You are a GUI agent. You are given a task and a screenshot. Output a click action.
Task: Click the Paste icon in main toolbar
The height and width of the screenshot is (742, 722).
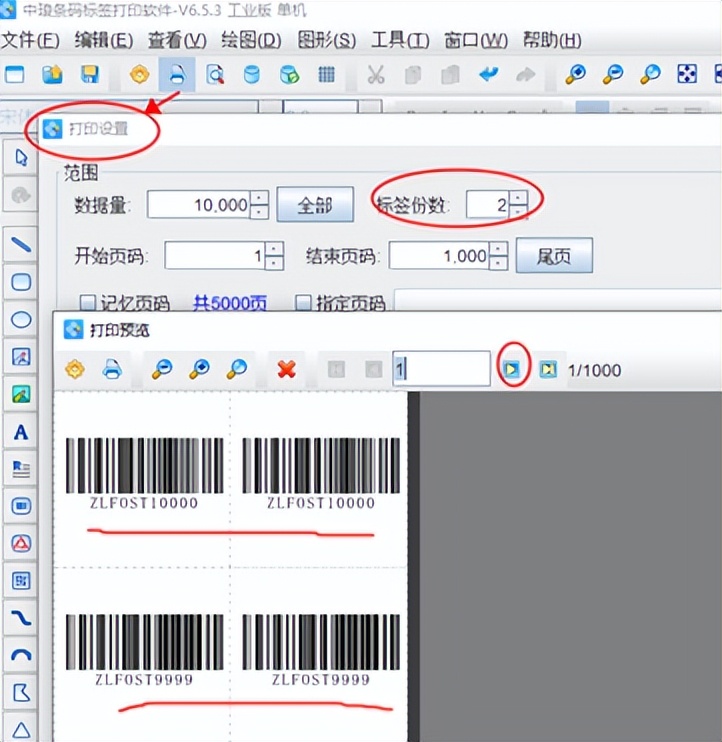click(x=450, y=74)
